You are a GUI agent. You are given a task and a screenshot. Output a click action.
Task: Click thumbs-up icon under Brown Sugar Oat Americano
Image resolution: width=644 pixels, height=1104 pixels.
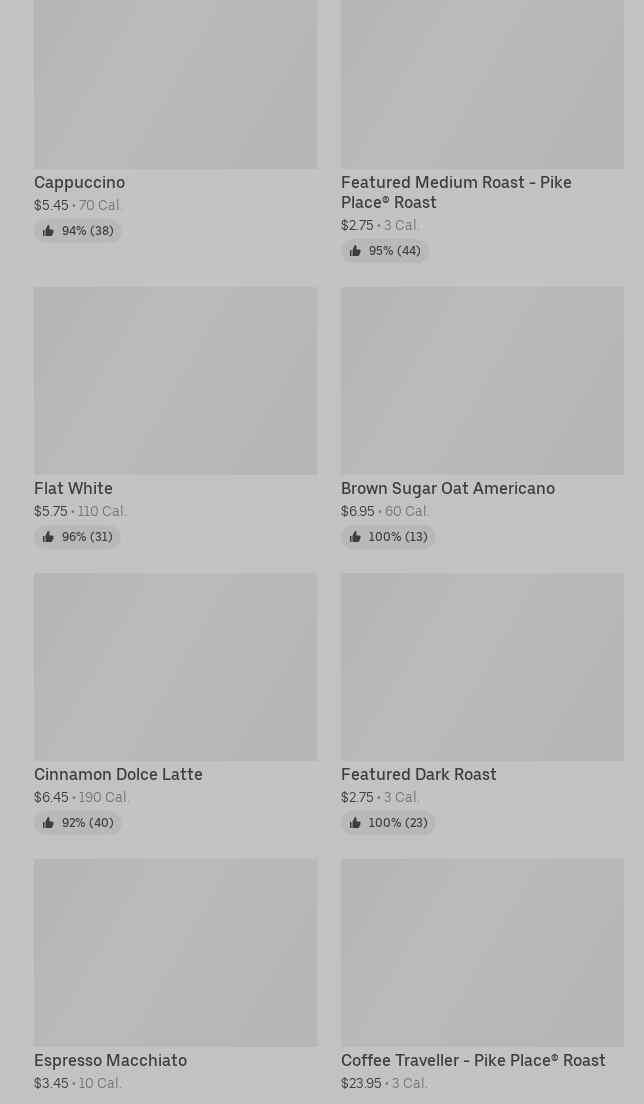tap(355, 537)
